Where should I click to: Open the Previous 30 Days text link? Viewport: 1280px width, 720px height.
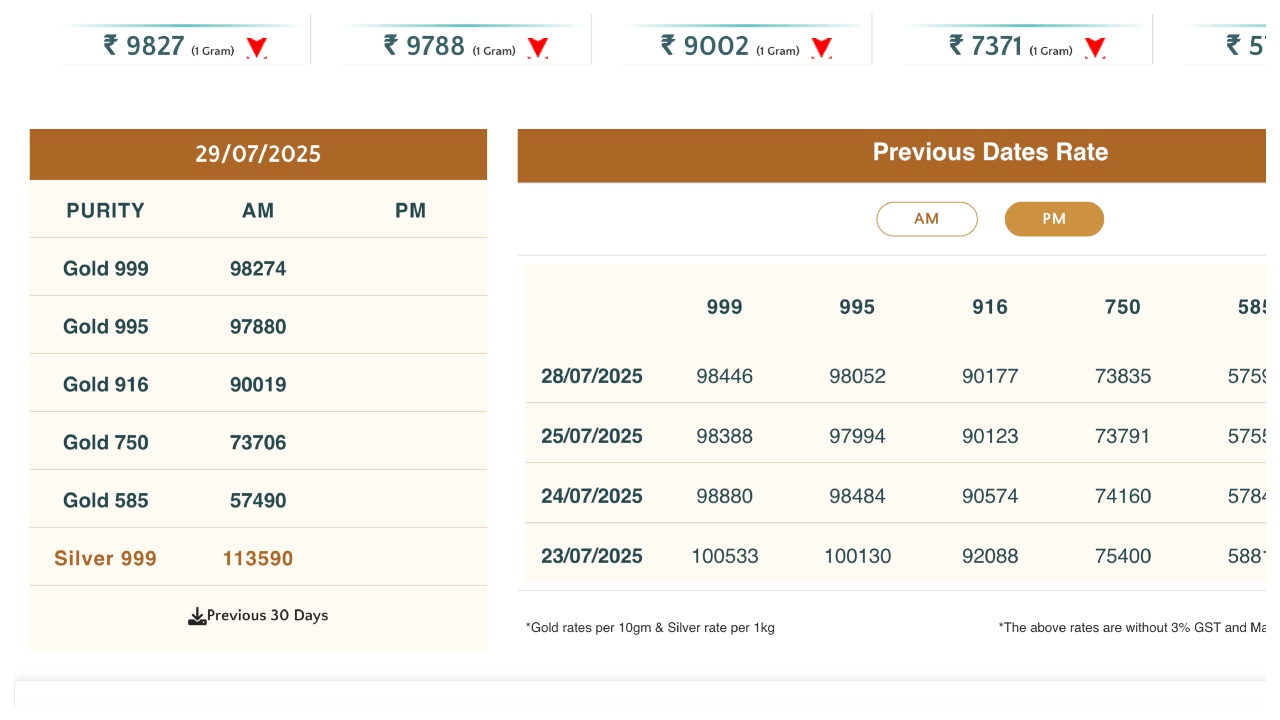pos(267,615)
